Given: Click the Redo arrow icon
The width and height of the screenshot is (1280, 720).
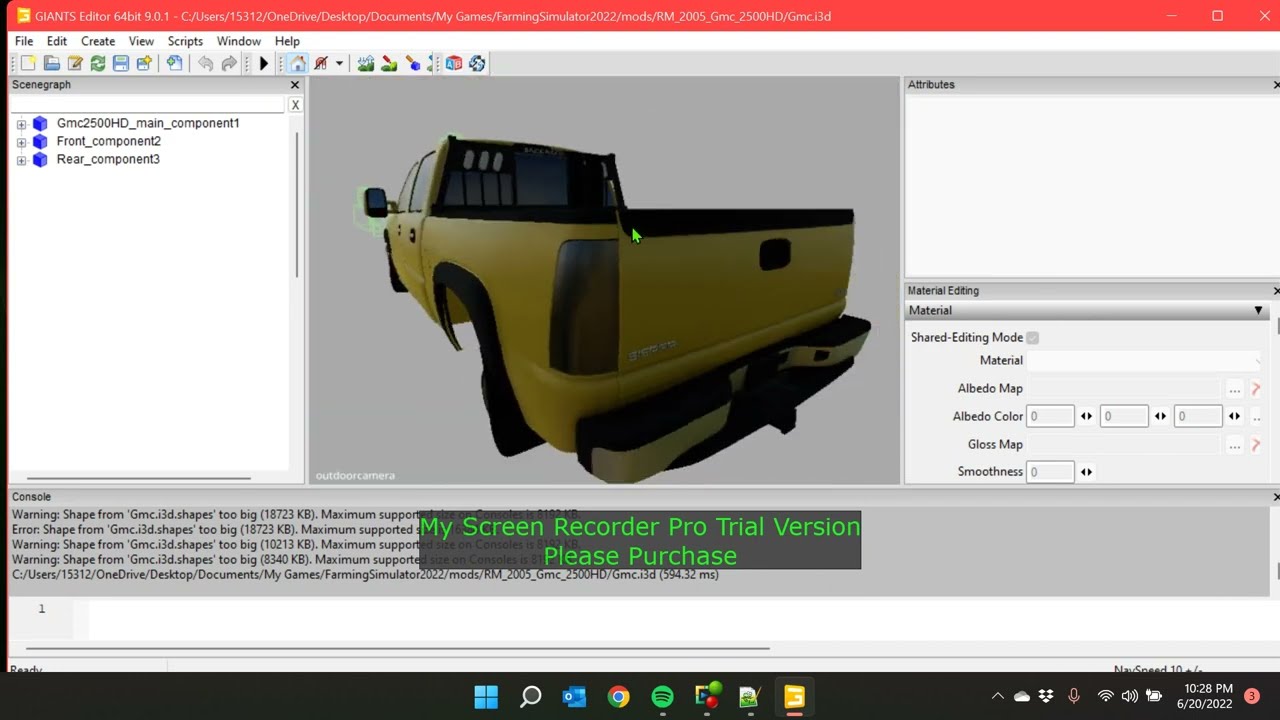Looking at the screenshot, I should (x=229, y=63).
